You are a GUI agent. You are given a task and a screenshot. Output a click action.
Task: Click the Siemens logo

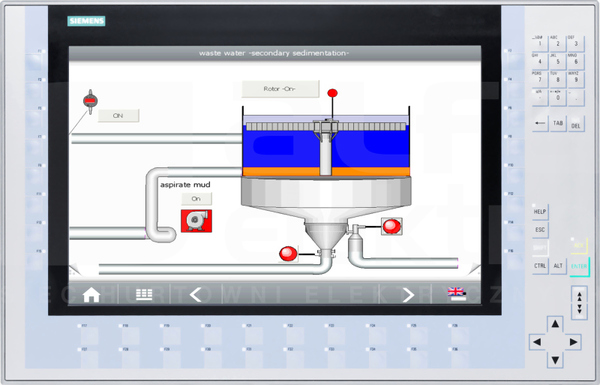coord(86,21)
